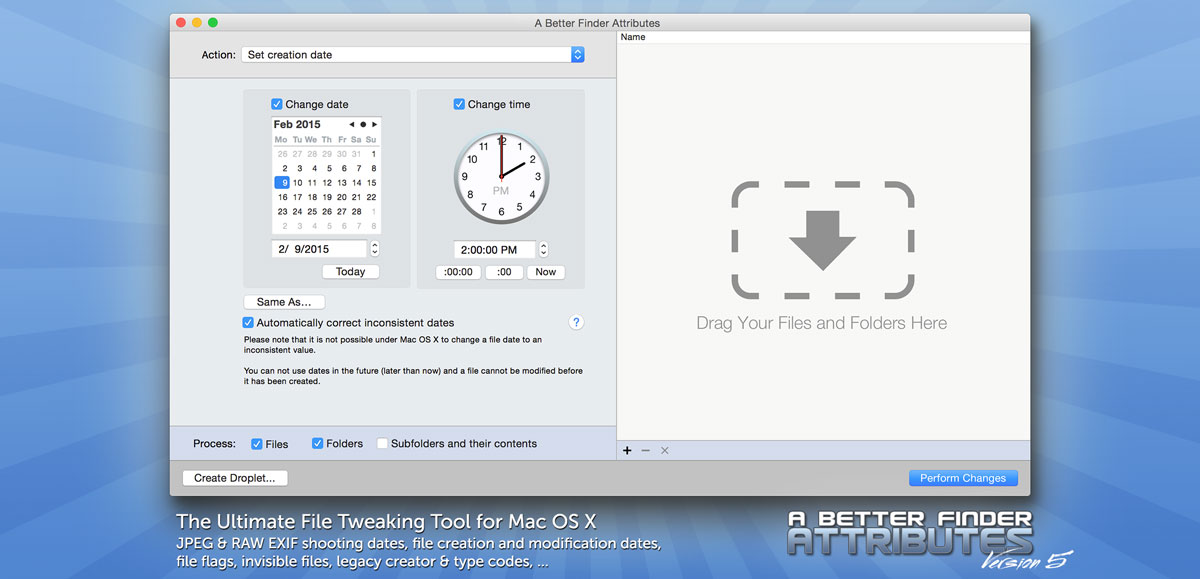
Task: Click the :00 seconds reset button
Action: click(504, 272)
